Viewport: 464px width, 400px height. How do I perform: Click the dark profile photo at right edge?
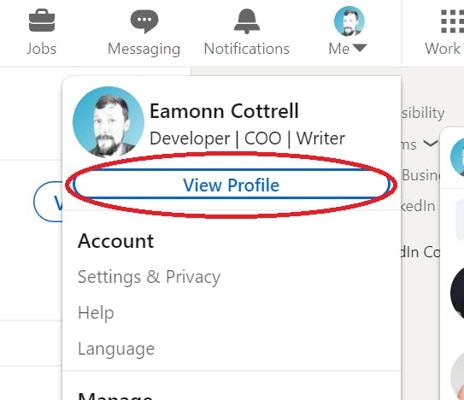click(x=457, y=292)
